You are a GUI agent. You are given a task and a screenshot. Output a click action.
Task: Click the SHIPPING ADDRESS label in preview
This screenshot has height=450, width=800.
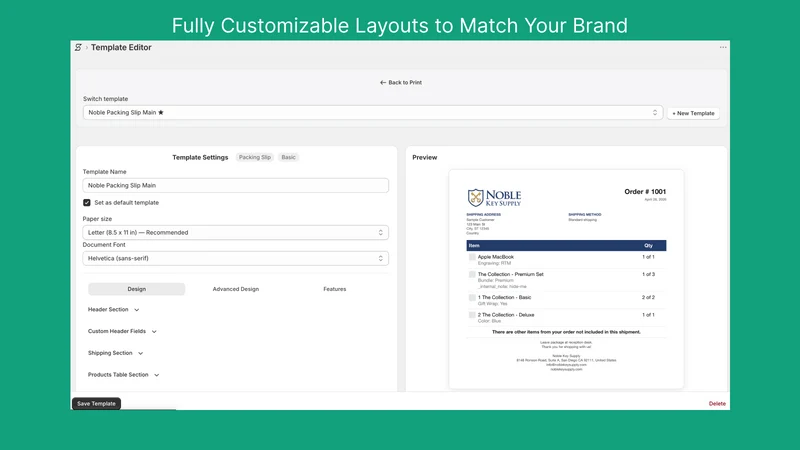point(484,214)
